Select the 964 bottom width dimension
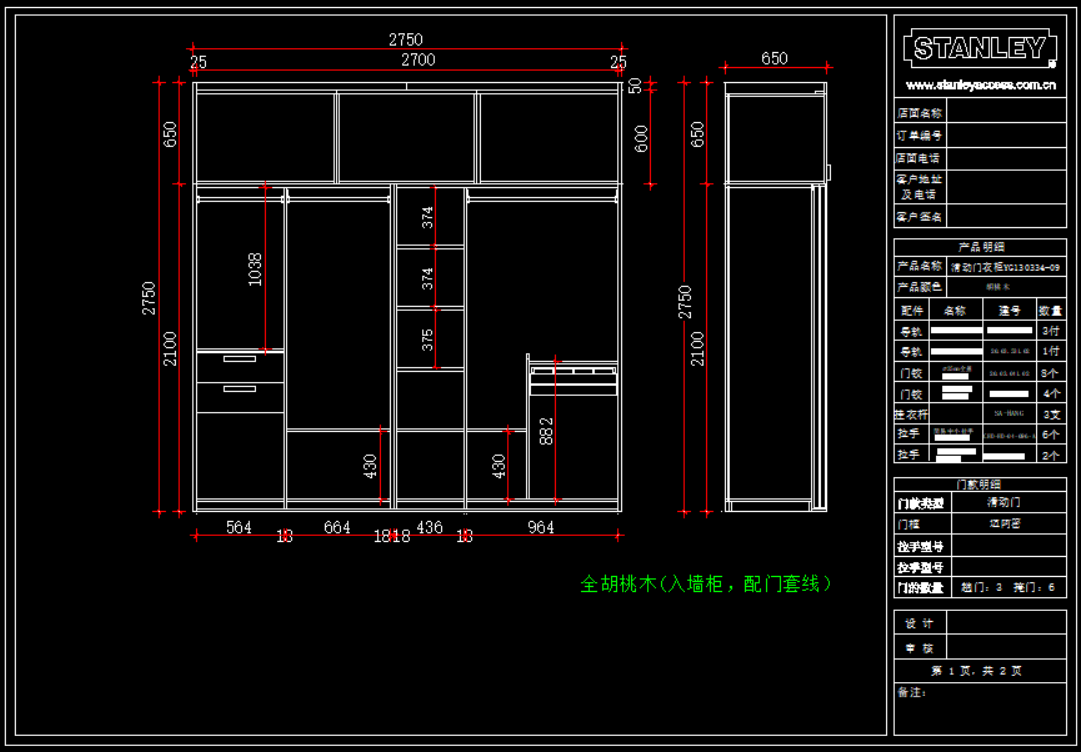The width and height of the screenshot is (1081, 752). pyautogui.click(x=540, y=527)
